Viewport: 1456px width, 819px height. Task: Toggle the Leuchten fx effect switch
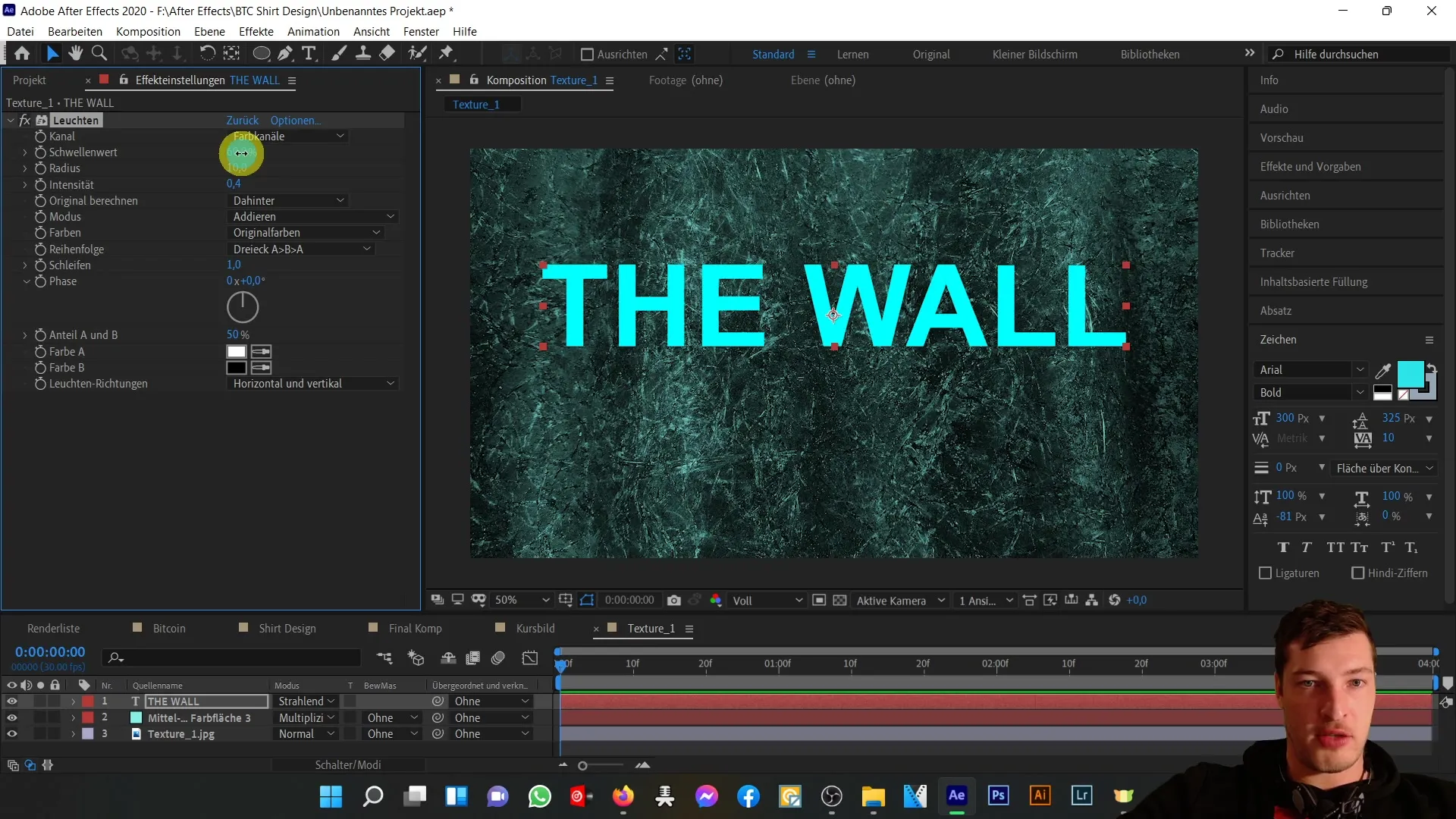tap(24, 121)
